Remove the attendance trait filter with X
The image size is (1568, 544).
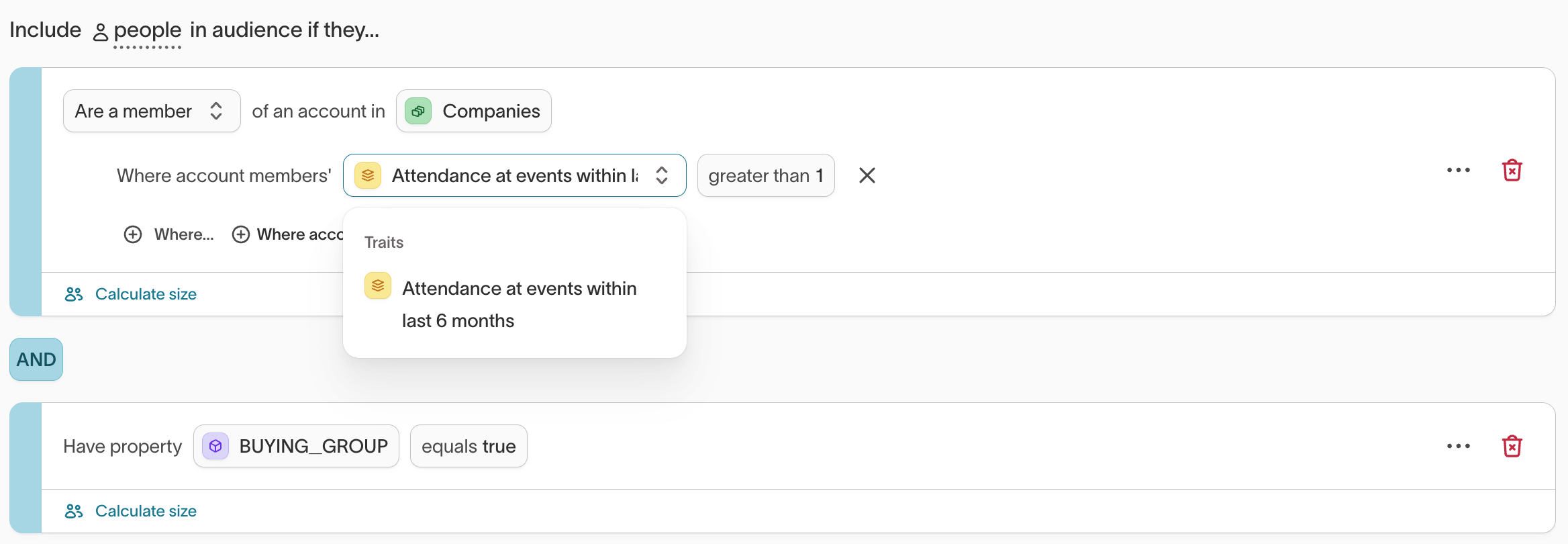pyautogui.click(x=867, y=176)
